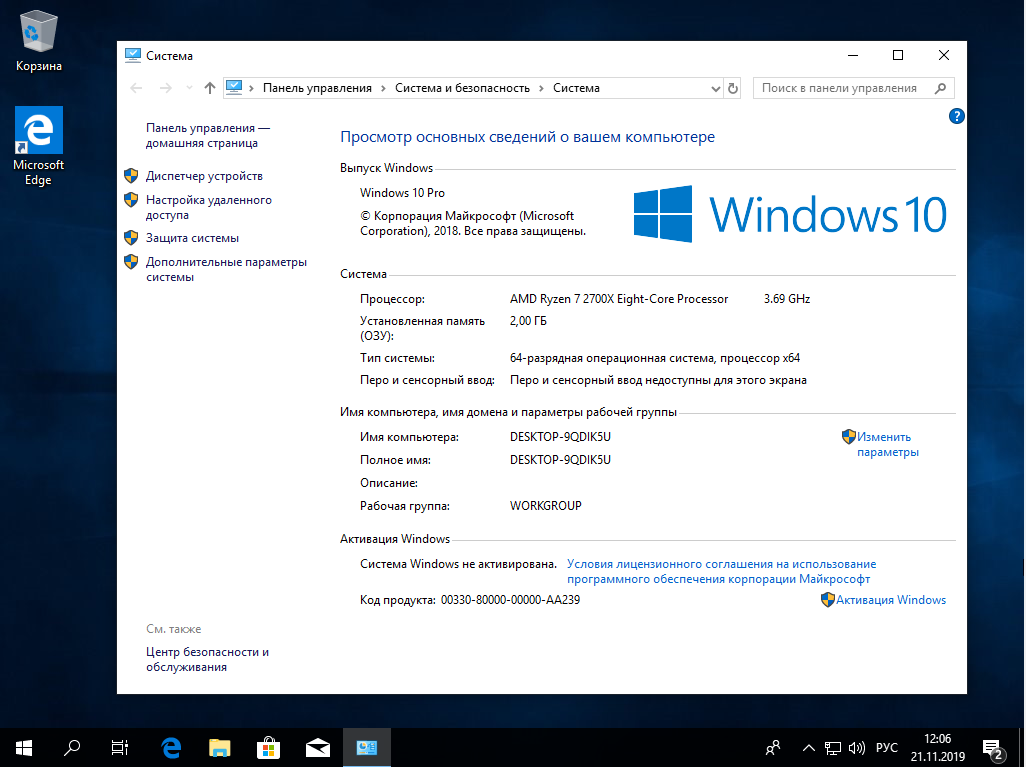The image size is (1026, 767).
Task: Open Центр безопасности и обслуживания link
Action: pyautogui.click(x=207, y=660)
